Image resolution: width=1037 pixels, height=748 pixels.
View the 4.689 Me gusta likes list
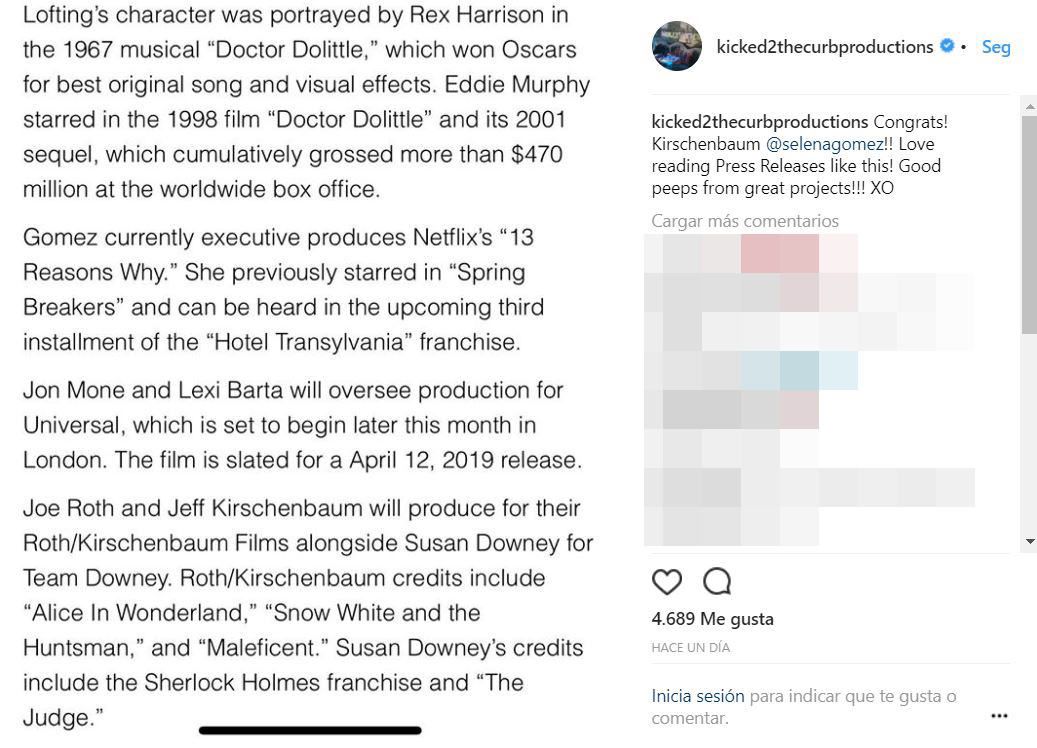[712, 619]
